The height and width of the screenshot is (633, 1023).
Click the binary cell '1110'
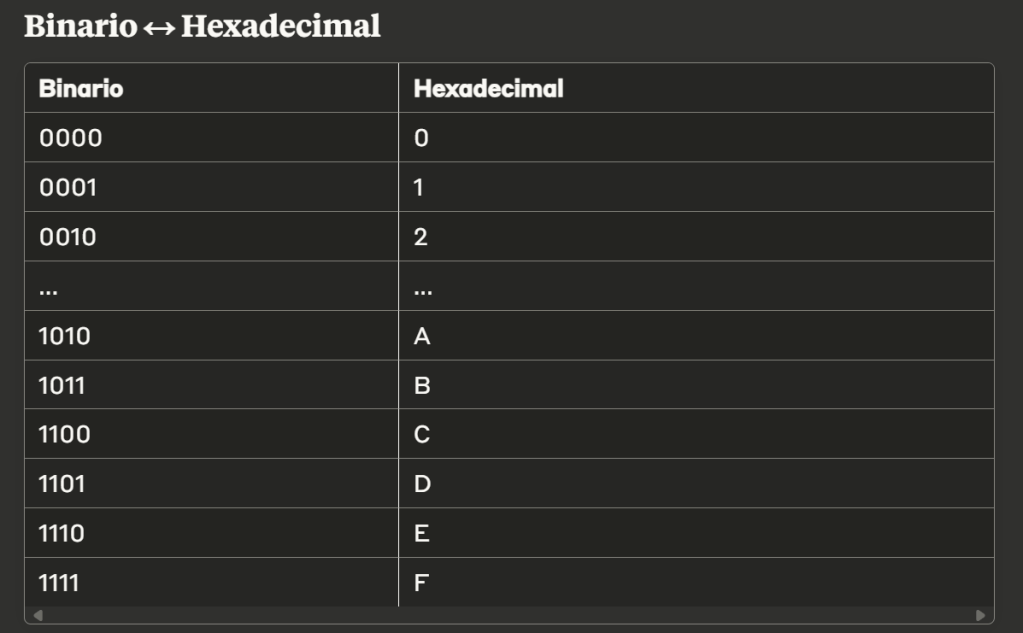click(62, 534)
